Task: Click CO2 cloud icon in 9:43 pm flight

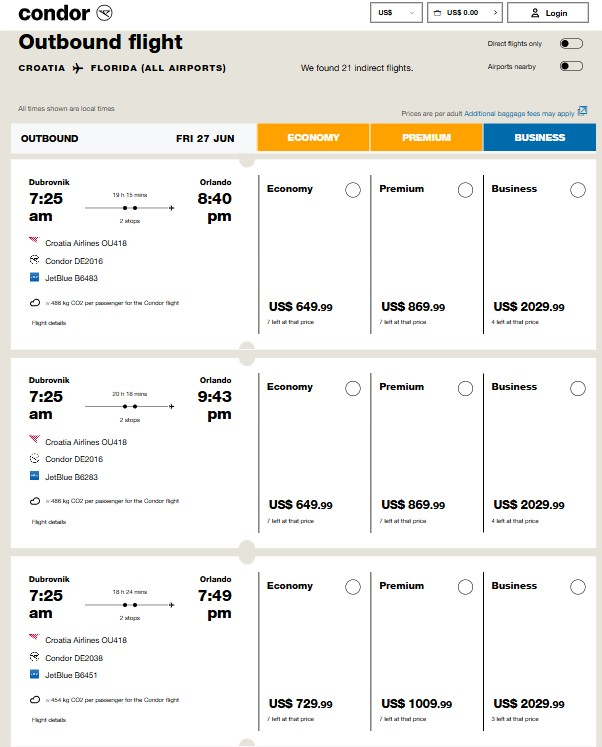Action: tap(35, 501)
